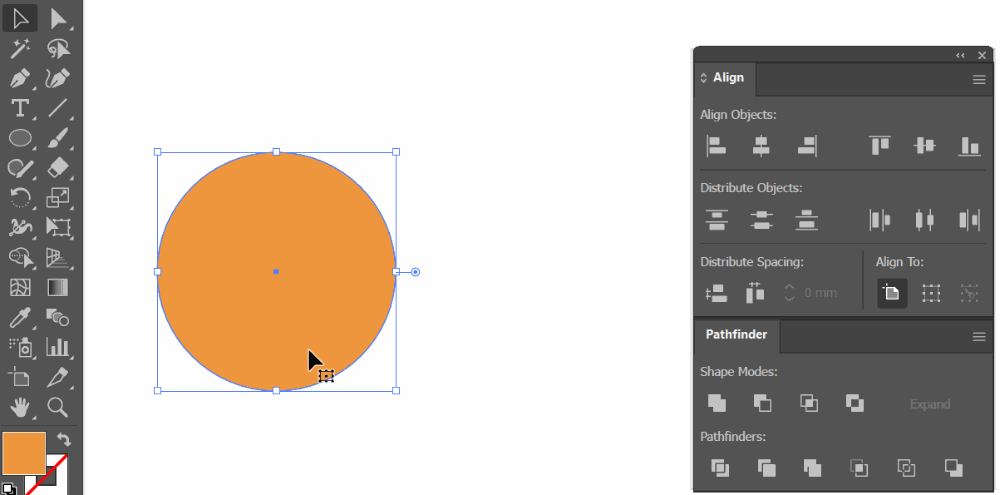The height and width of the screenshot is (495, 1000).
Task: Horizontal distribute right in Distribute Objects
Action: (x=969, y=220)
